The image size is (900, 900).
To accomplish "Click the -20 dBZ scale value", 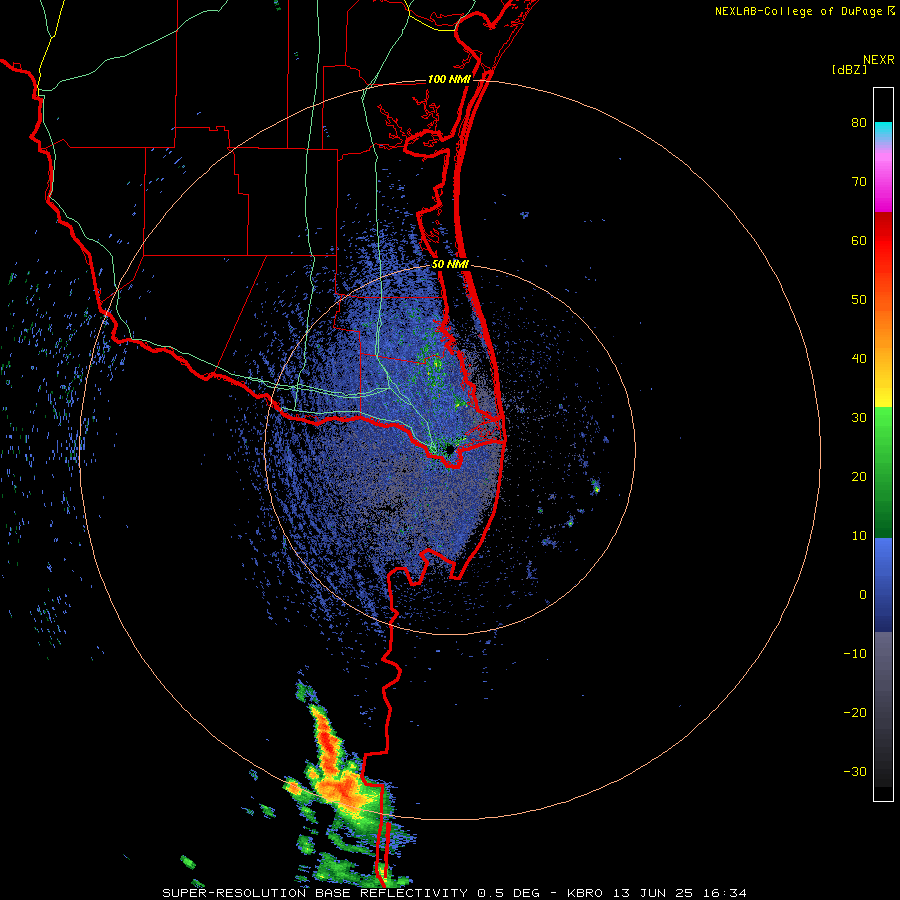I will (855, 712).
